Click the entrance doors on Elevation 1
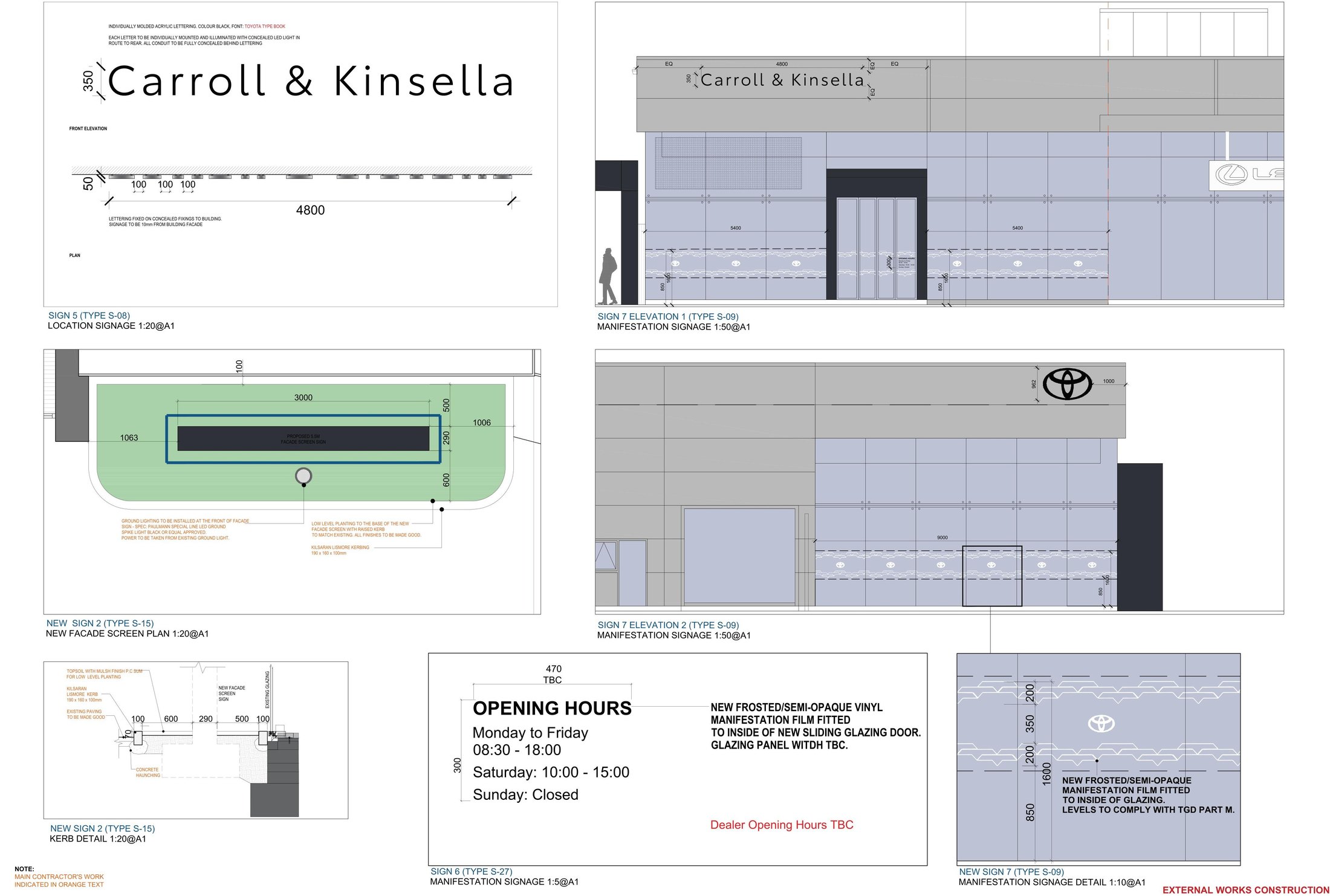The image size is (1330, 896). click(x=877, y=248)
